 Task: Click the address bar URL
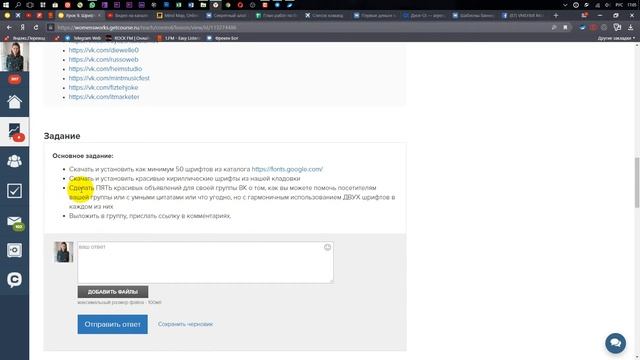(147, 28)
